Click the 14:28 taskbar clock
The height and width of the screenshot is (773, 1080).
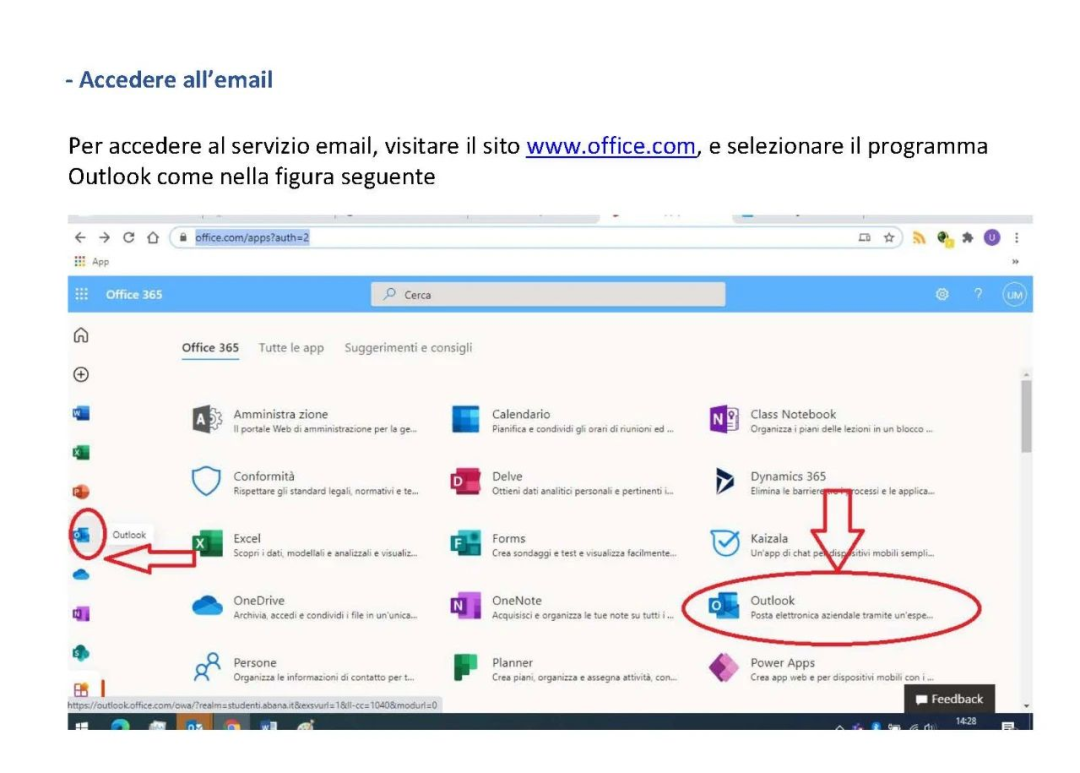coord(966,721)
